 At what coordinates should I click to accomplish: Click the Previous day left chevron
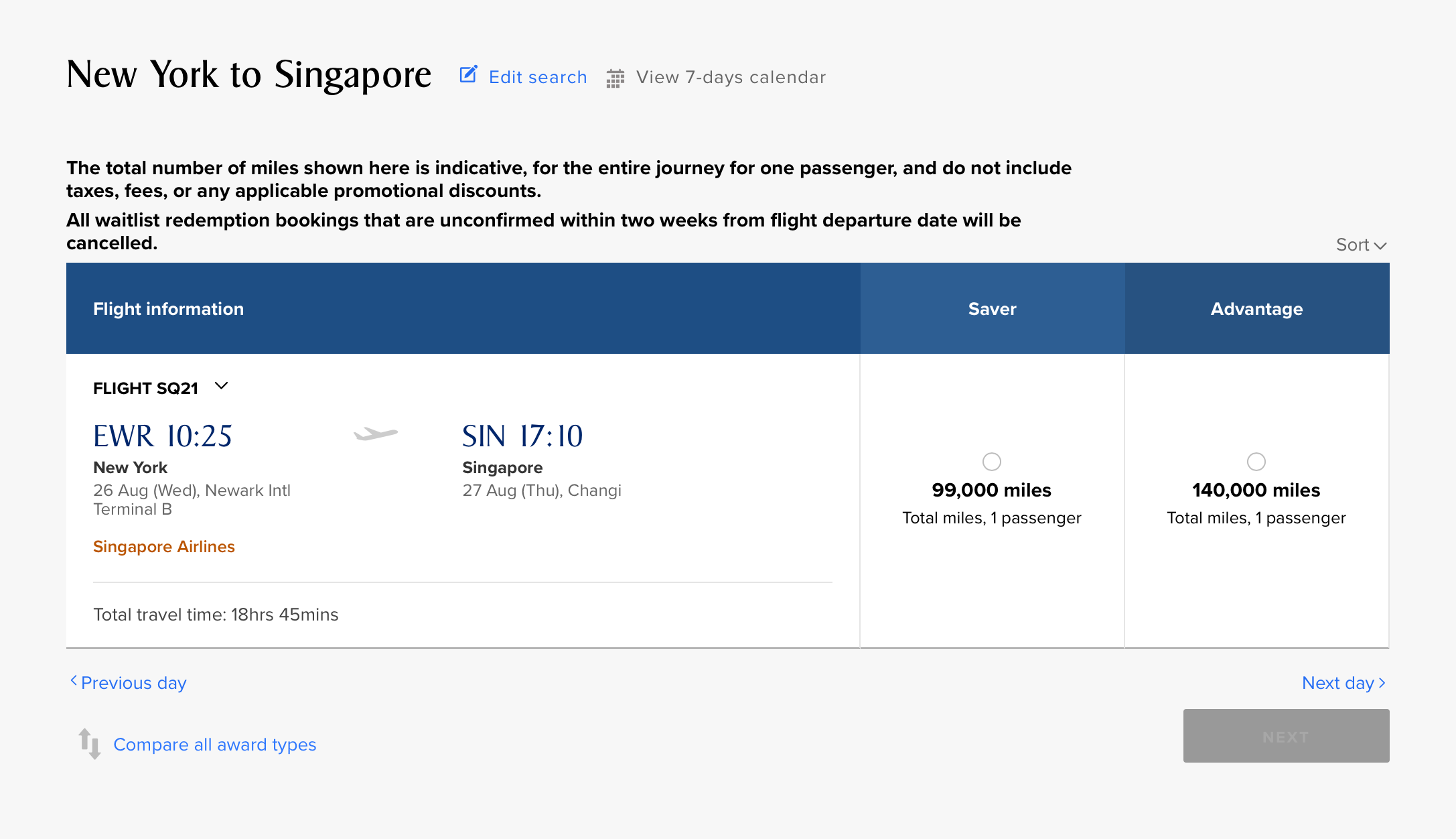[x=74, y=681]
